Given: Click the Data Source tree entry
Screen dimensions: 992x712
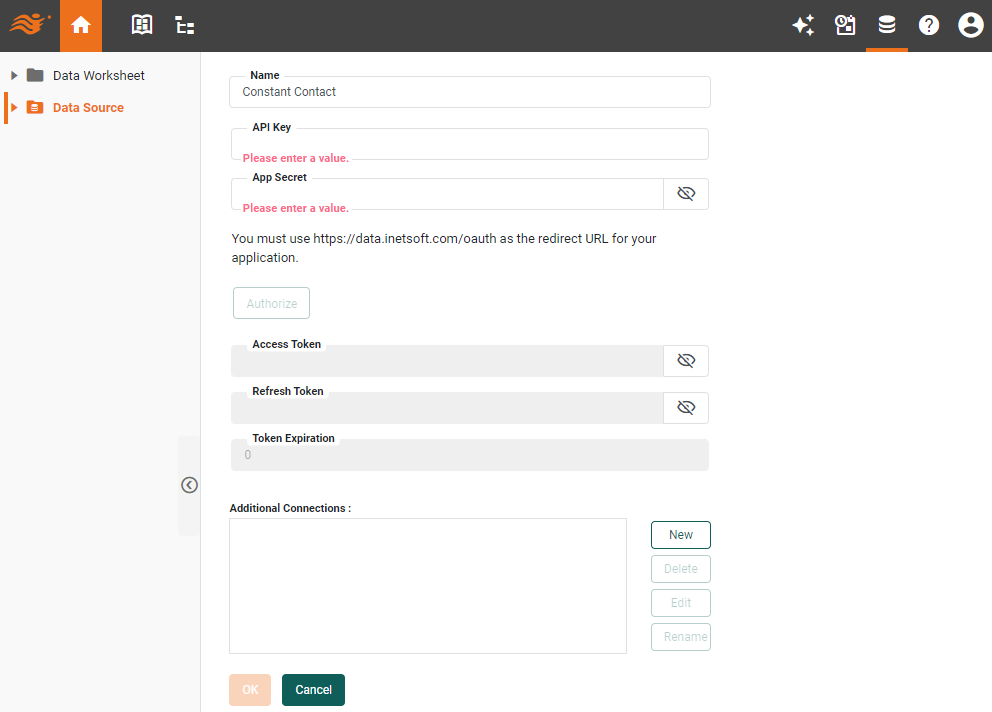Looking at the screenshot, I should pos(88,107).
